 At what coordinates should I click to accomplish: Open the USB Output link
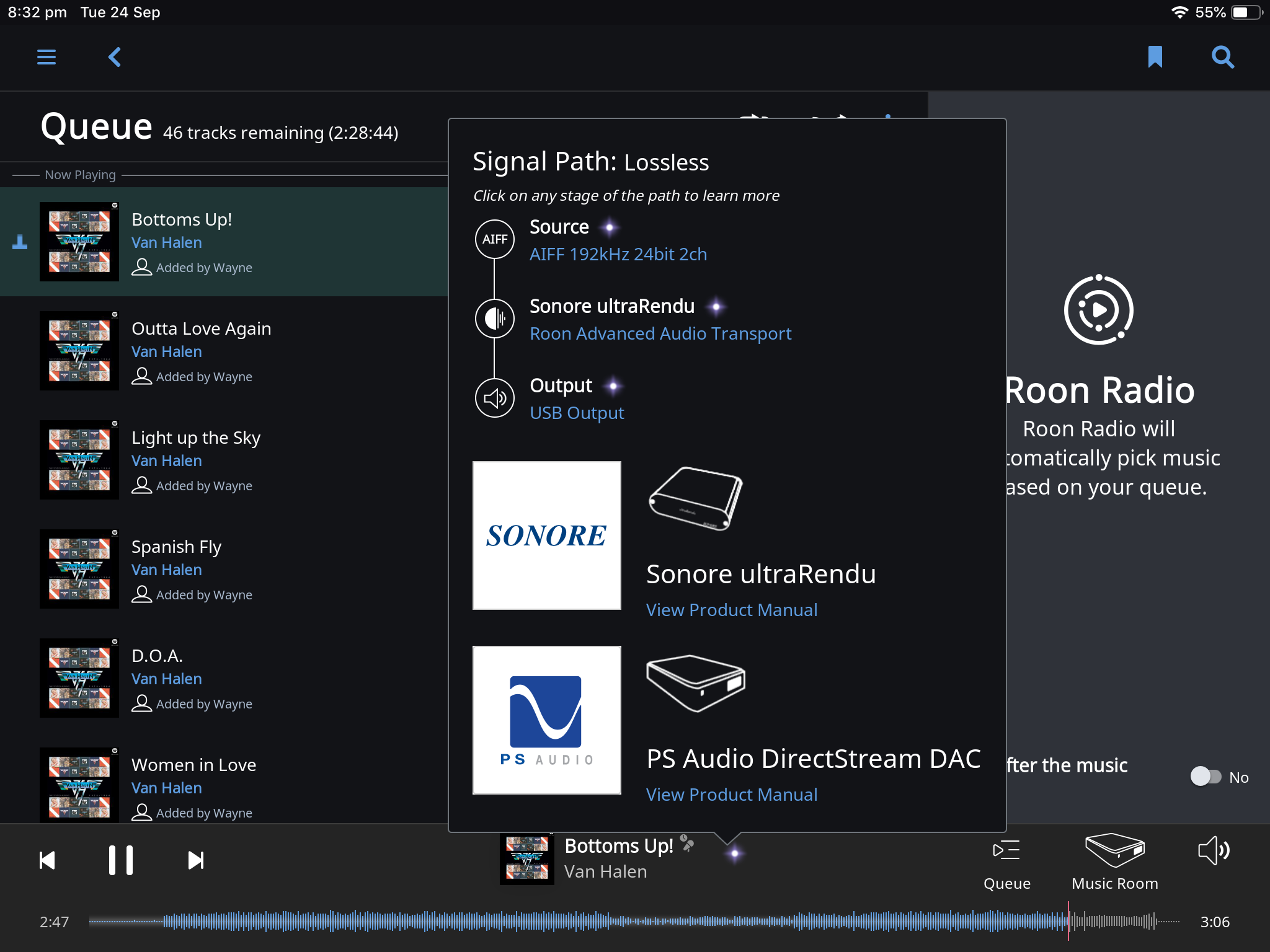click(x=577, y=413)
